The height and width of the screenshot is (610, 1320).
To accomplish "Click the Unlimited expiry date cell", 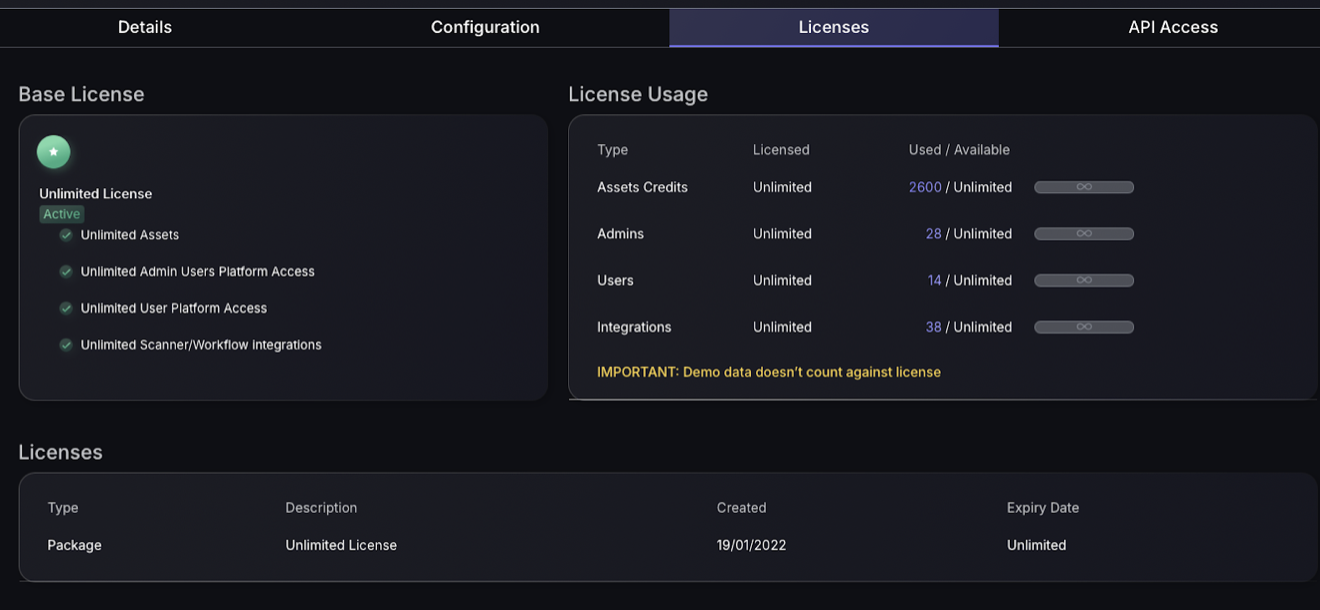I will point(1036,545).
